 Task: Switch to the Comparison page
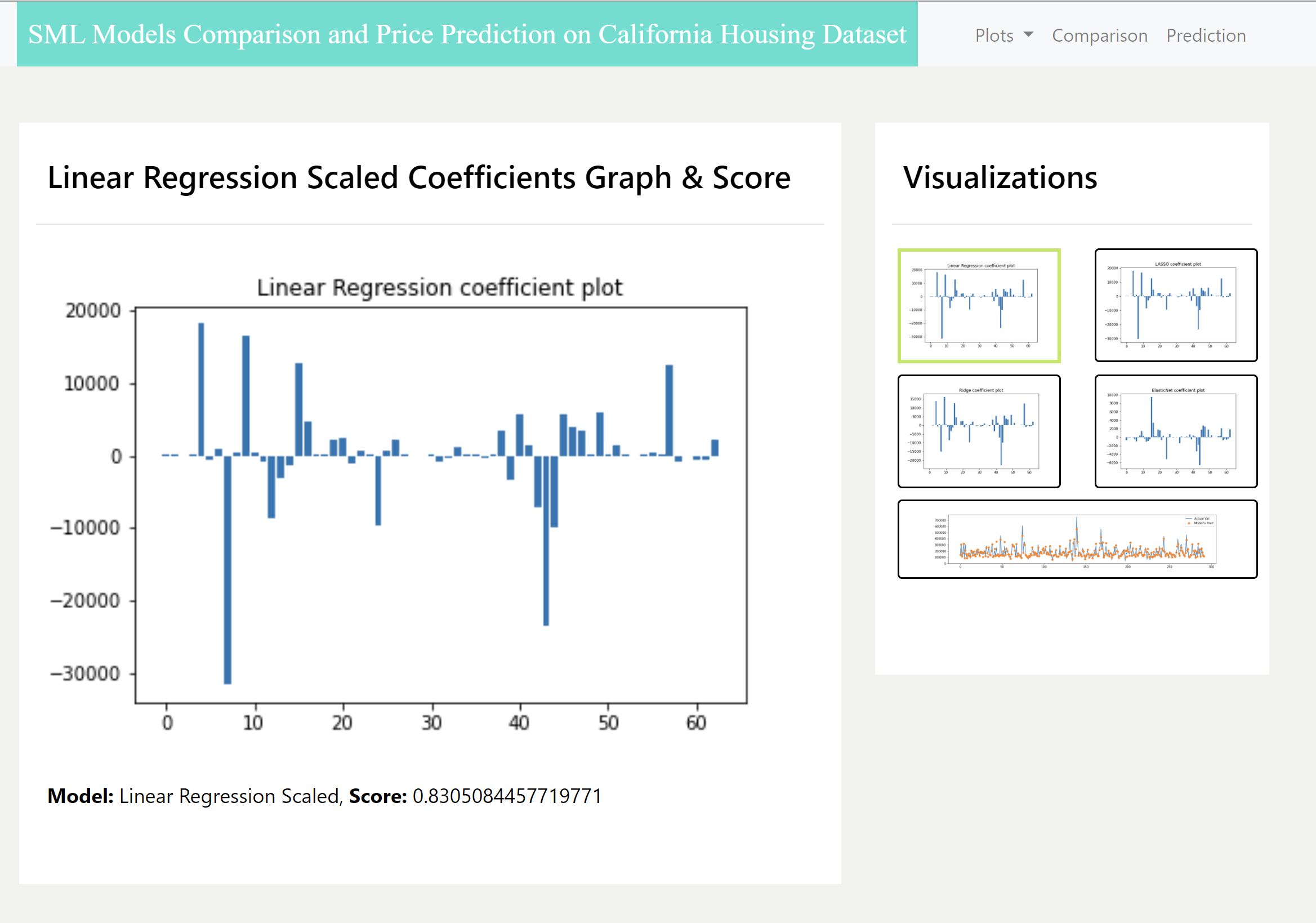pyautogui.click(x=1099, y=35)
